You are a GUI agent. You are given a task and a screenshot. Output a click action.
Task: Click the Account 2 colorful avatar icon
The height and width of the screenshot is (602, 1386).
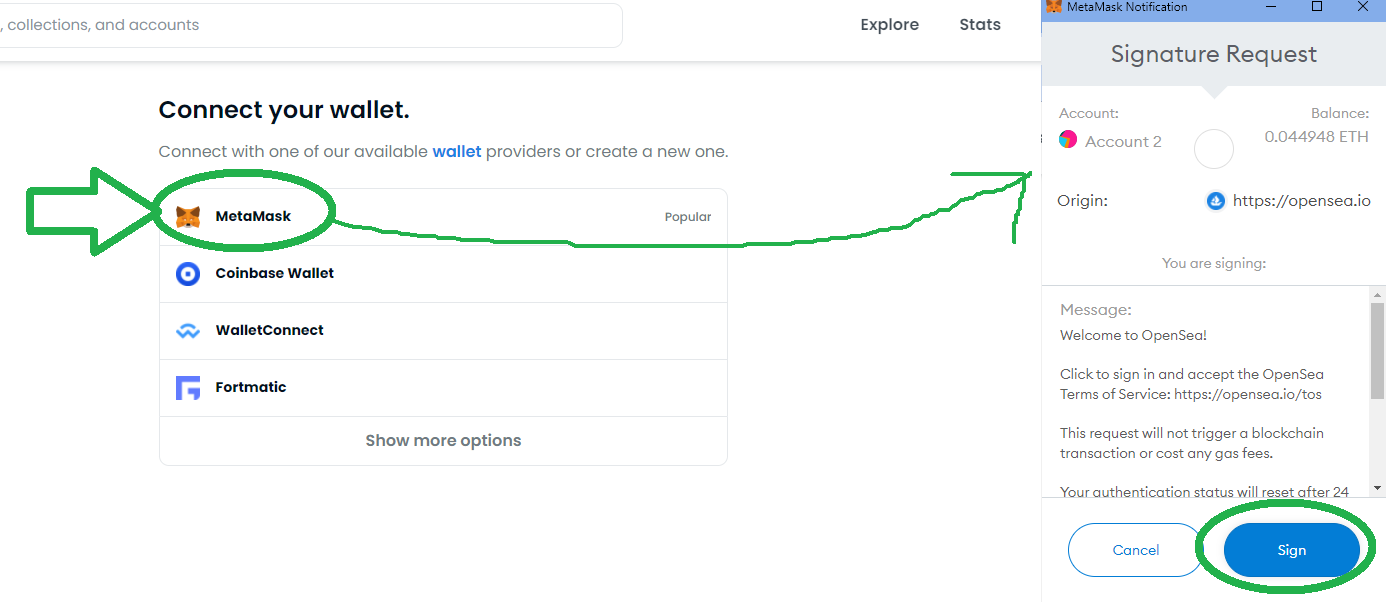pos(1068,140)
